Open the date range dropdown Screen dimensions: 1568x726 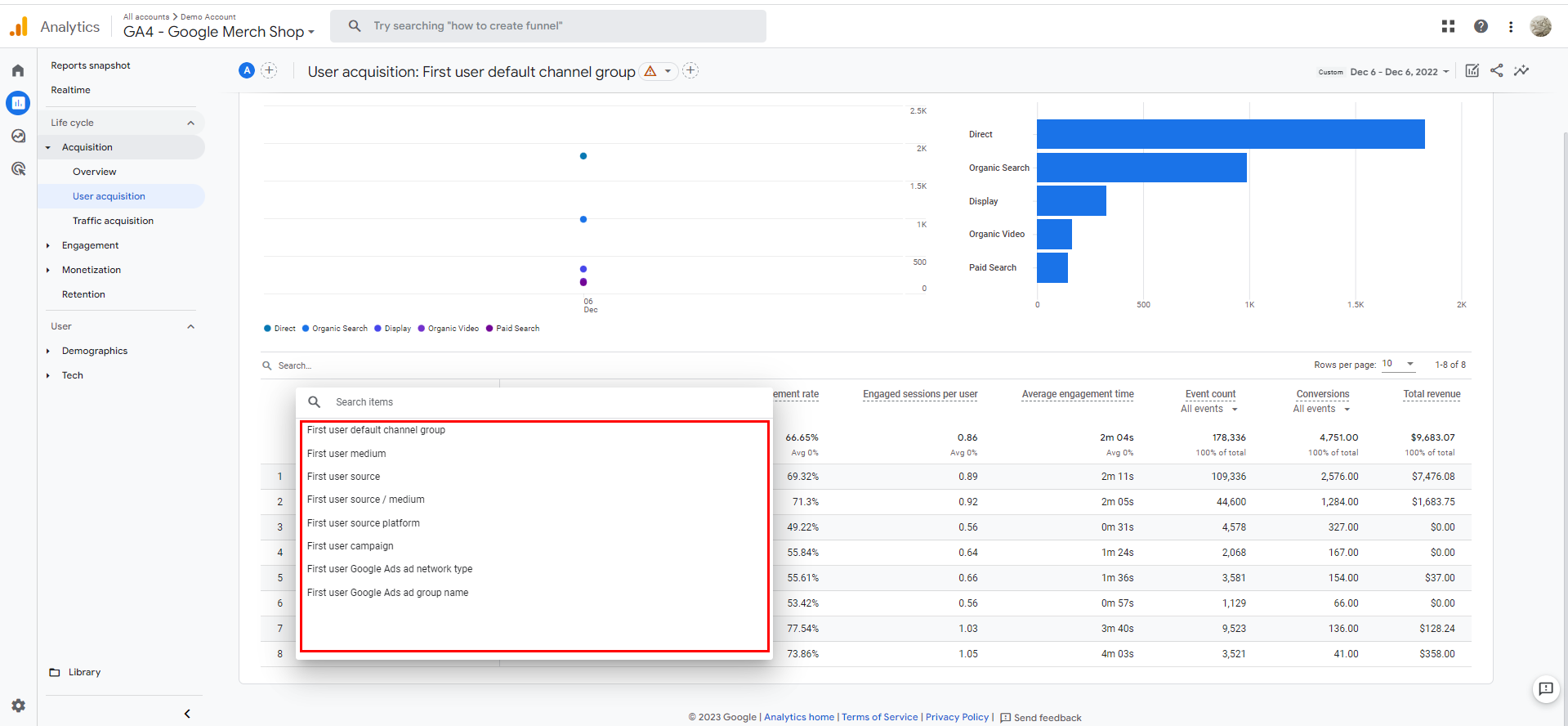pos(1399,72)
